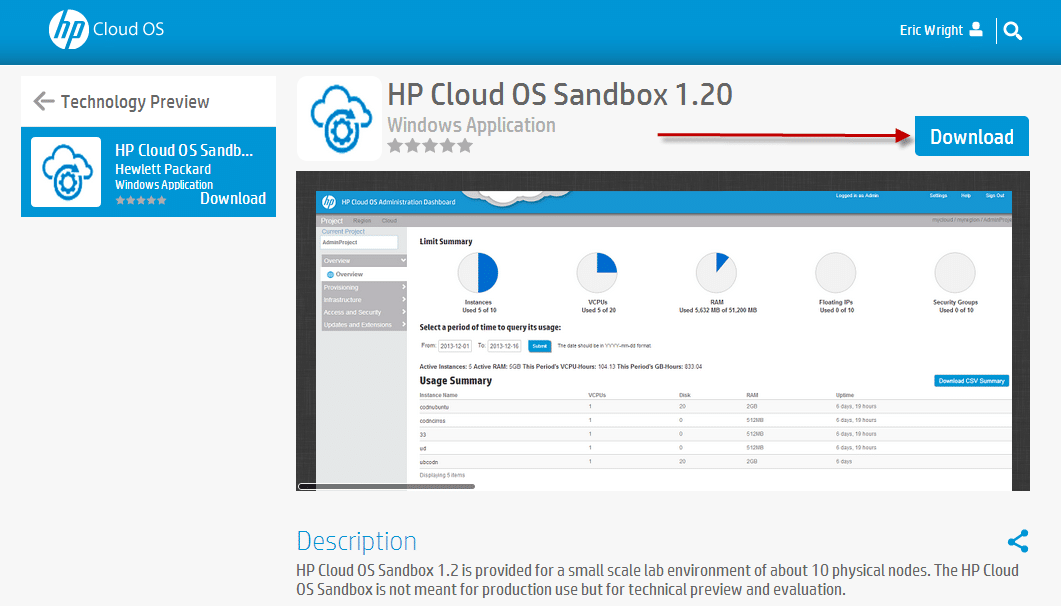Open HP Cloud OS Sandb... sidebar title
The image size is (1061, 606).
[x=184, y=151]
